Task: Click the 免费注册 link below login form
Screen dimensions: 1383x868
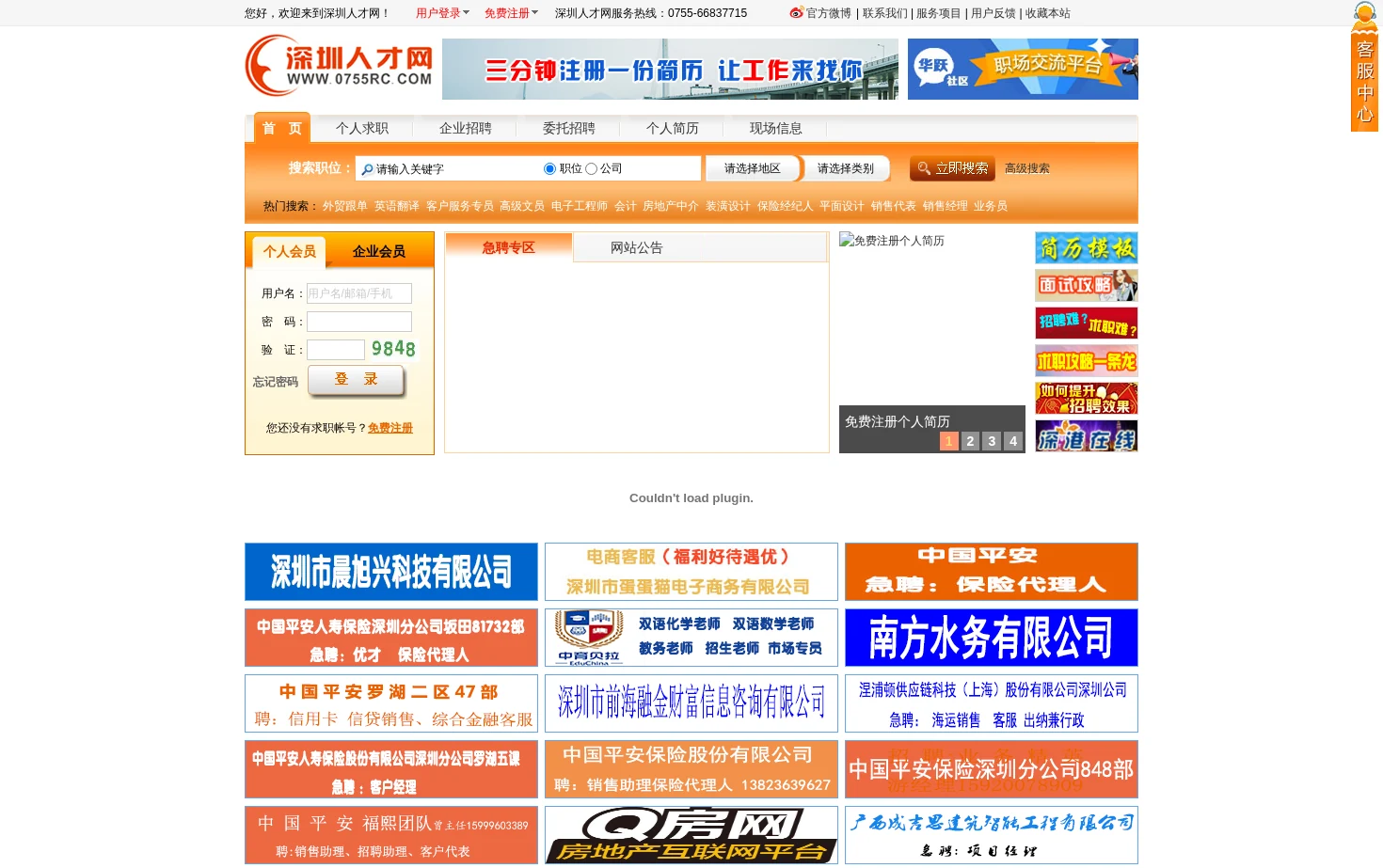Action: tap(390, 428)
